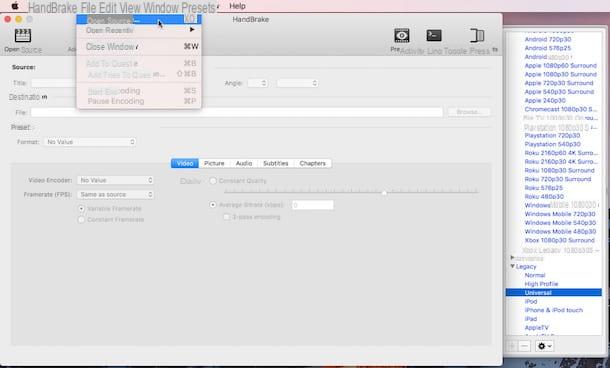Choose Close Window from the File menu

coord(139,47)
